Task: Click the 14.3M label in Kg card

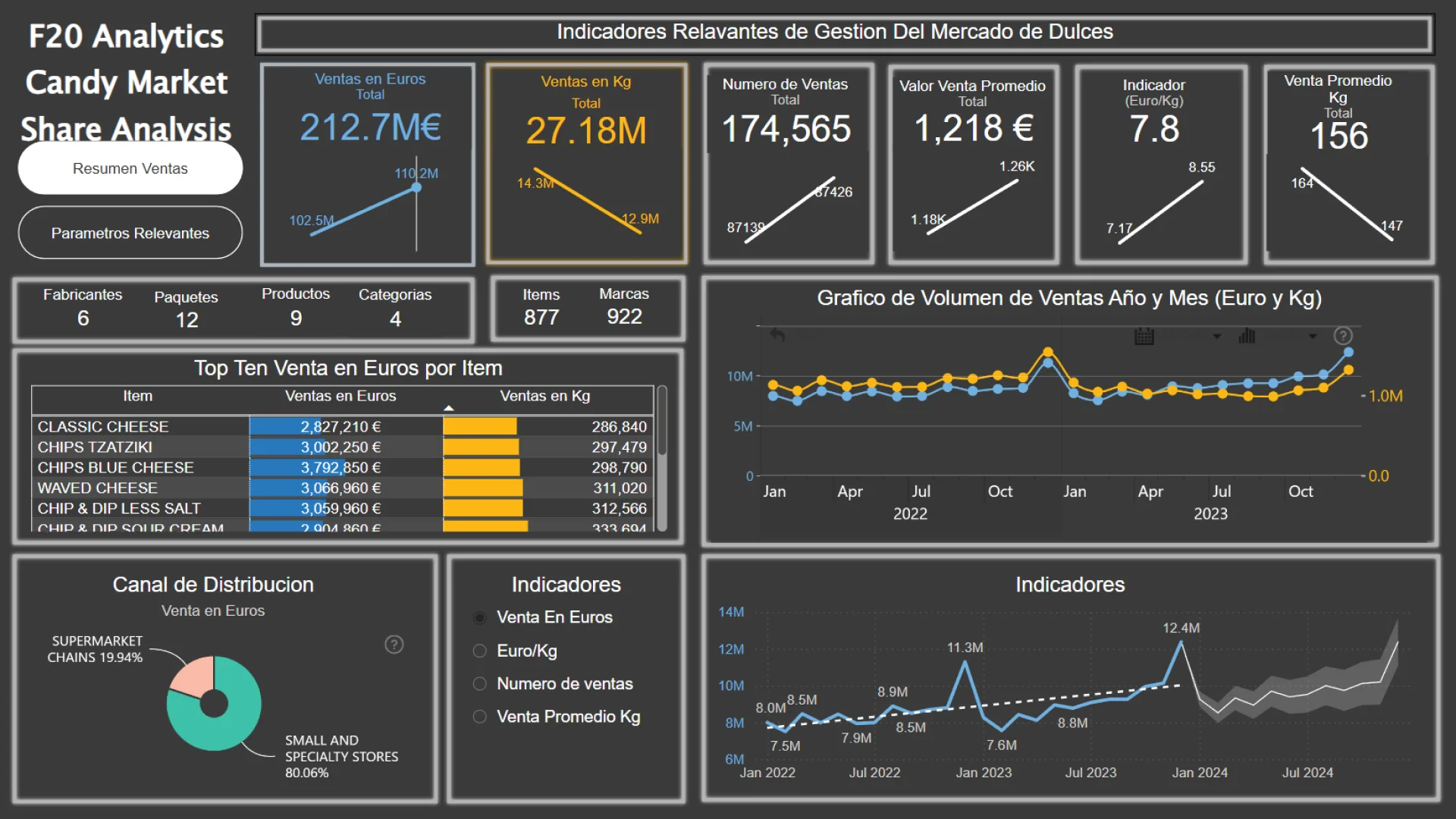Action: (x=535, y=184)
